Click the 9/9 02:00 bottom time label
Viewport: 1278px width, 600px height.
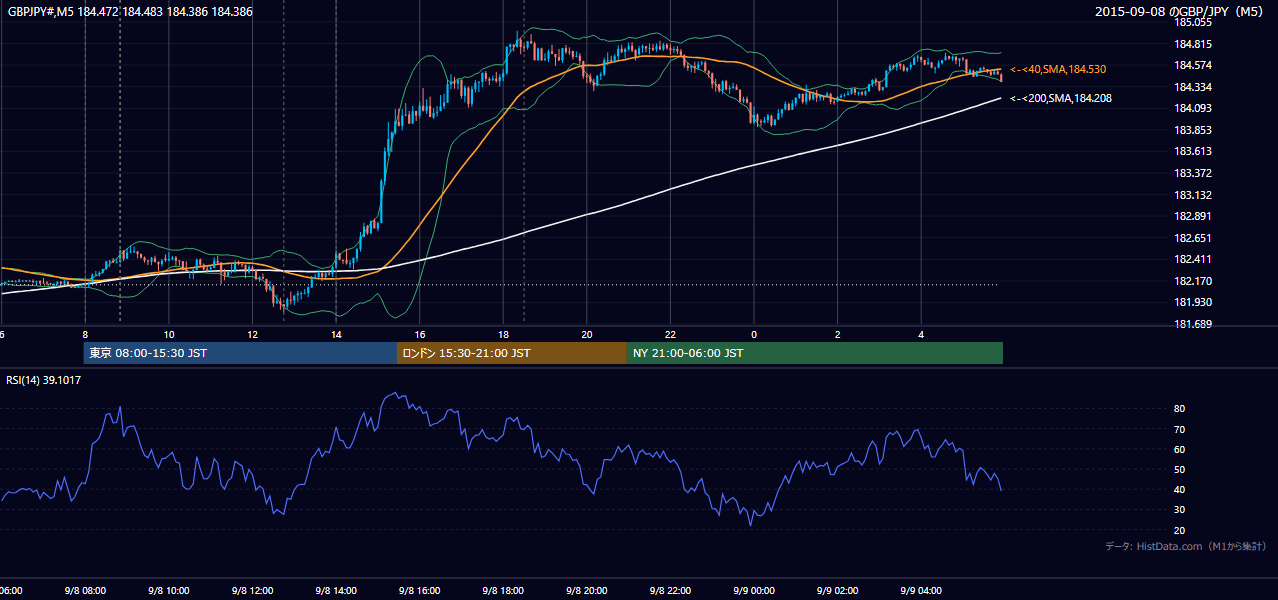coord(838,591)
